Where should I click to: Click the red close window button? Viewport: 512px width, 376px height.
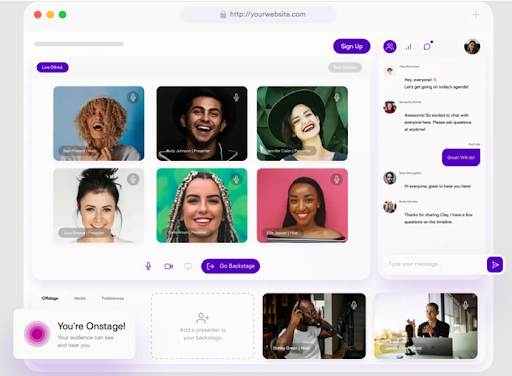click(x=38, y=15)
